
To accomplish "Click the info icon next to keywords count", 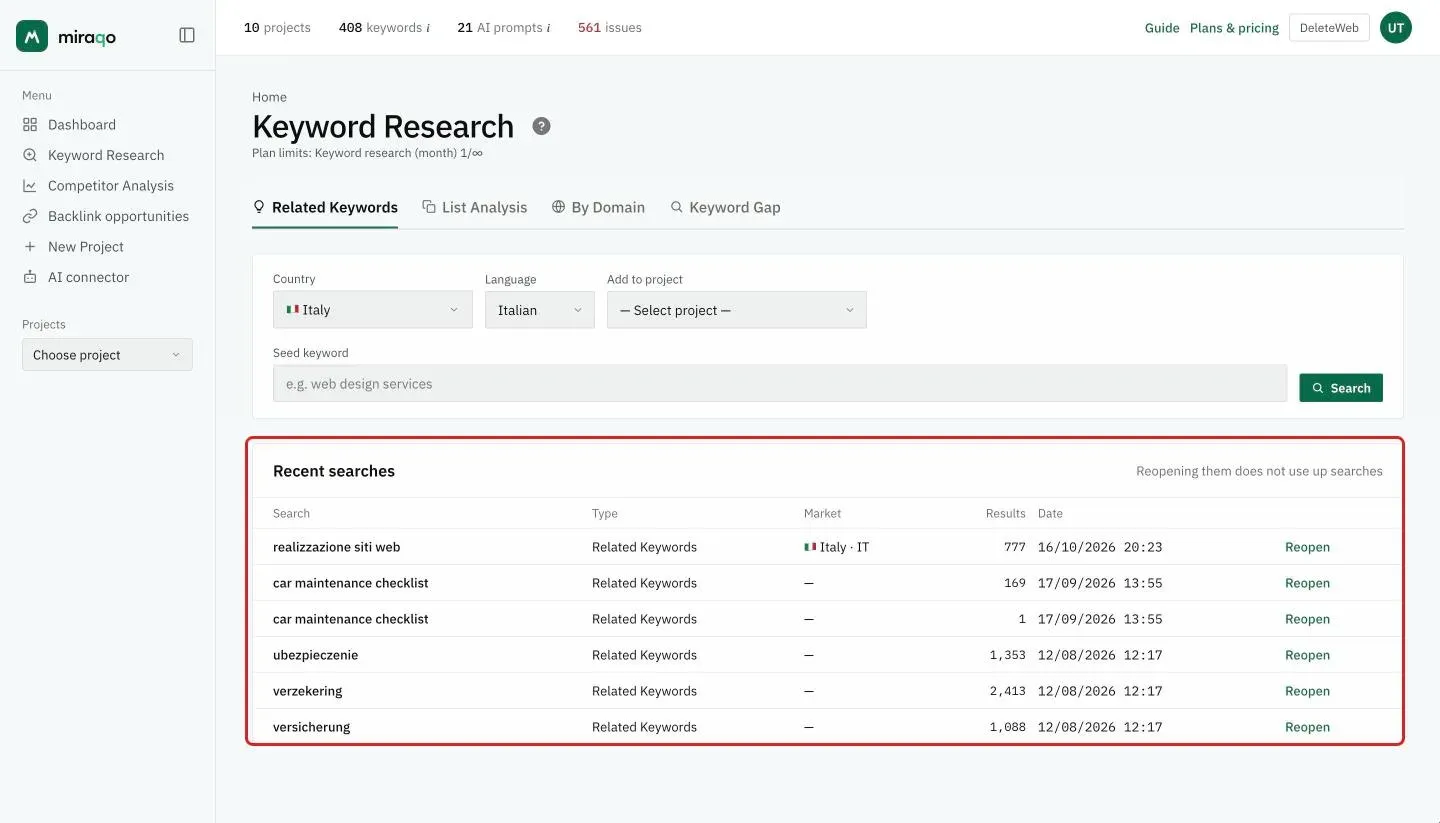I will click(x=428, y=28).
